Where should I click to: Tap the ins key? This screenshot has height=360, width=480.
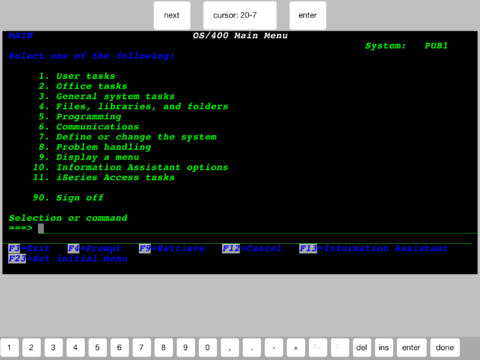tap(384, 348)
